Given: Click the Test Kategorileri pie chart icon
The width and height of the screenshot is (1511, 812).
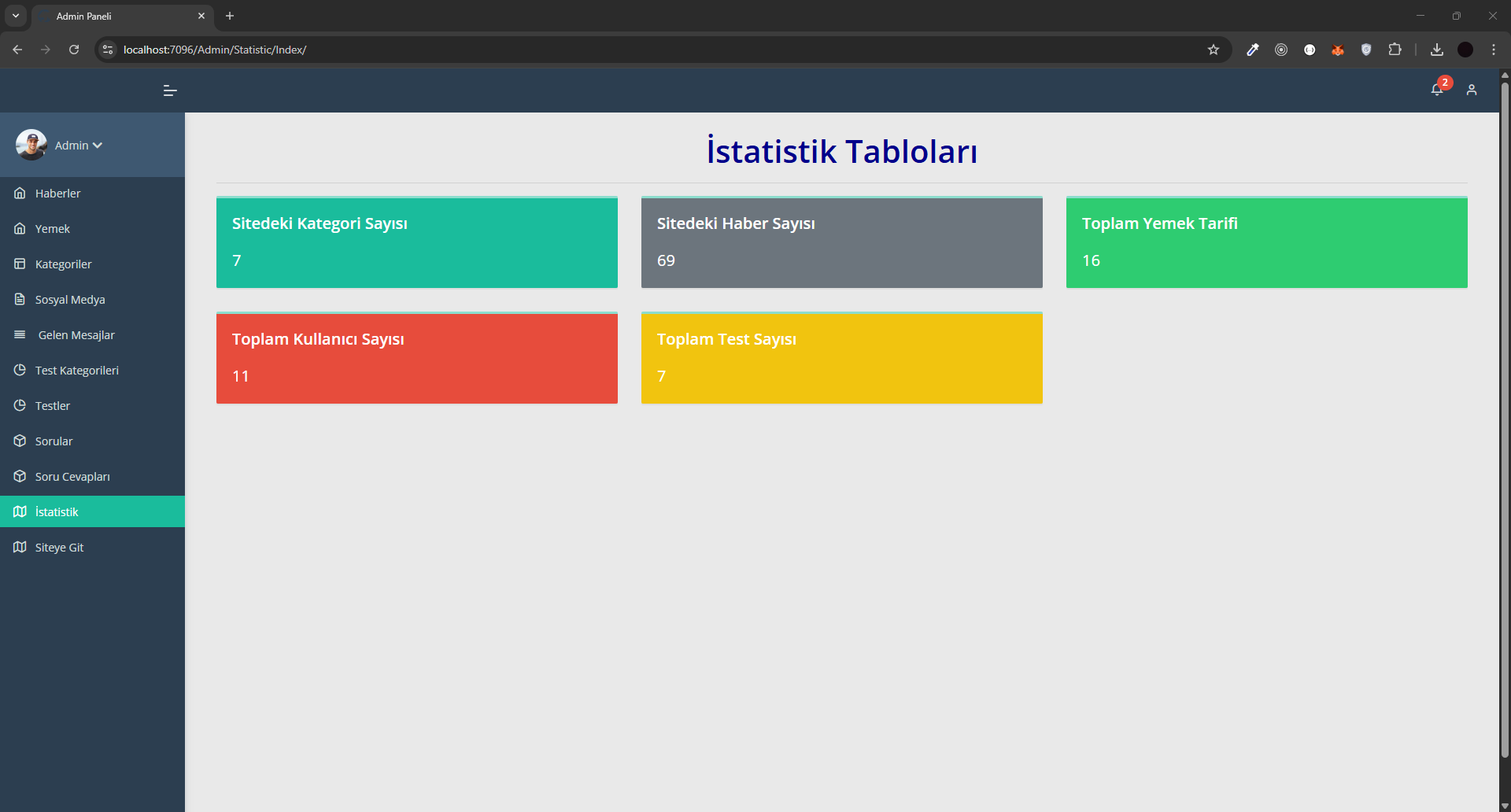Looking at the screenshot, I should point(20,371).
